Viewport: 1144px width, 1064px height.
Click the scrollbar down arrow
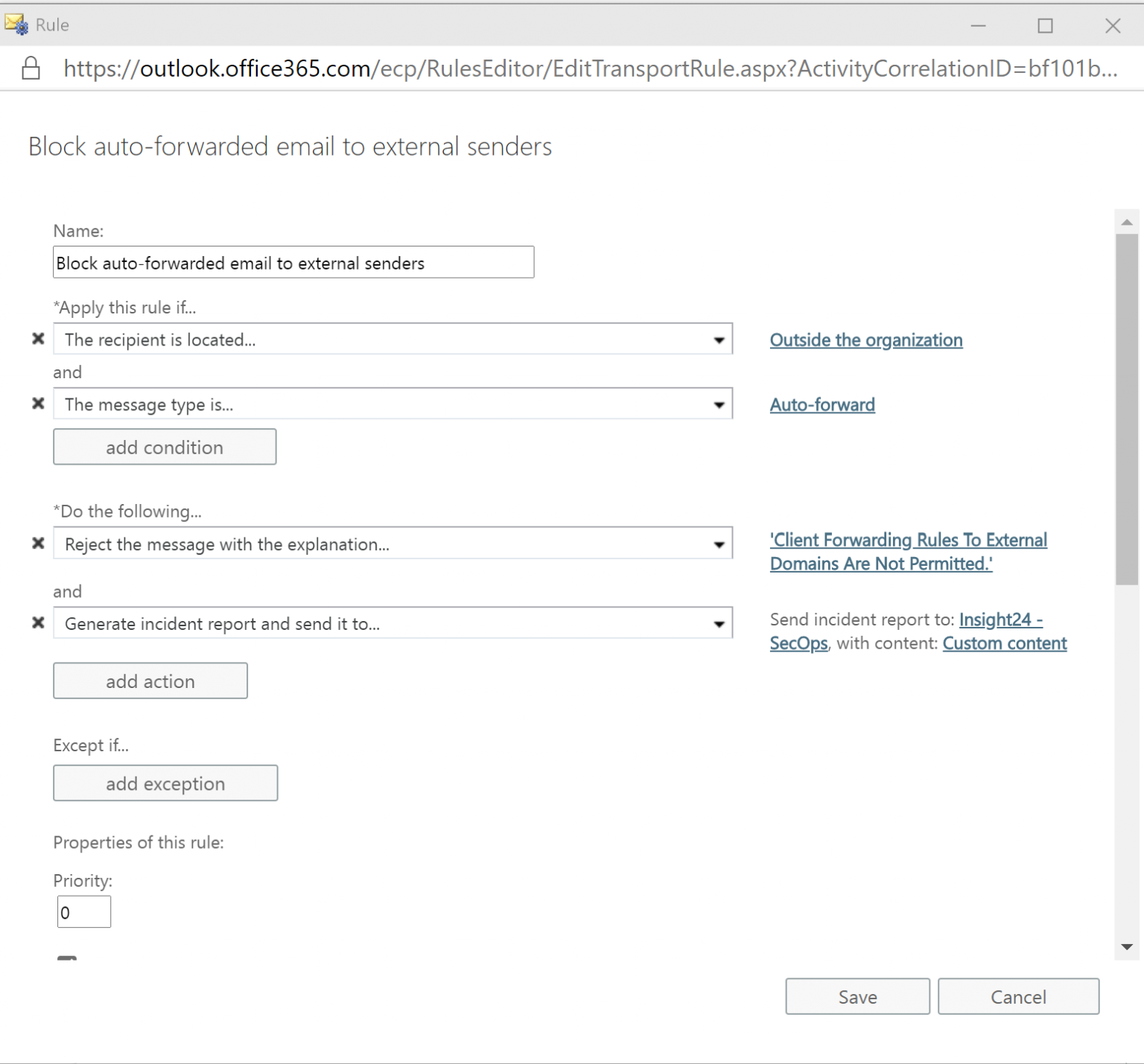tap(1126, 946)
